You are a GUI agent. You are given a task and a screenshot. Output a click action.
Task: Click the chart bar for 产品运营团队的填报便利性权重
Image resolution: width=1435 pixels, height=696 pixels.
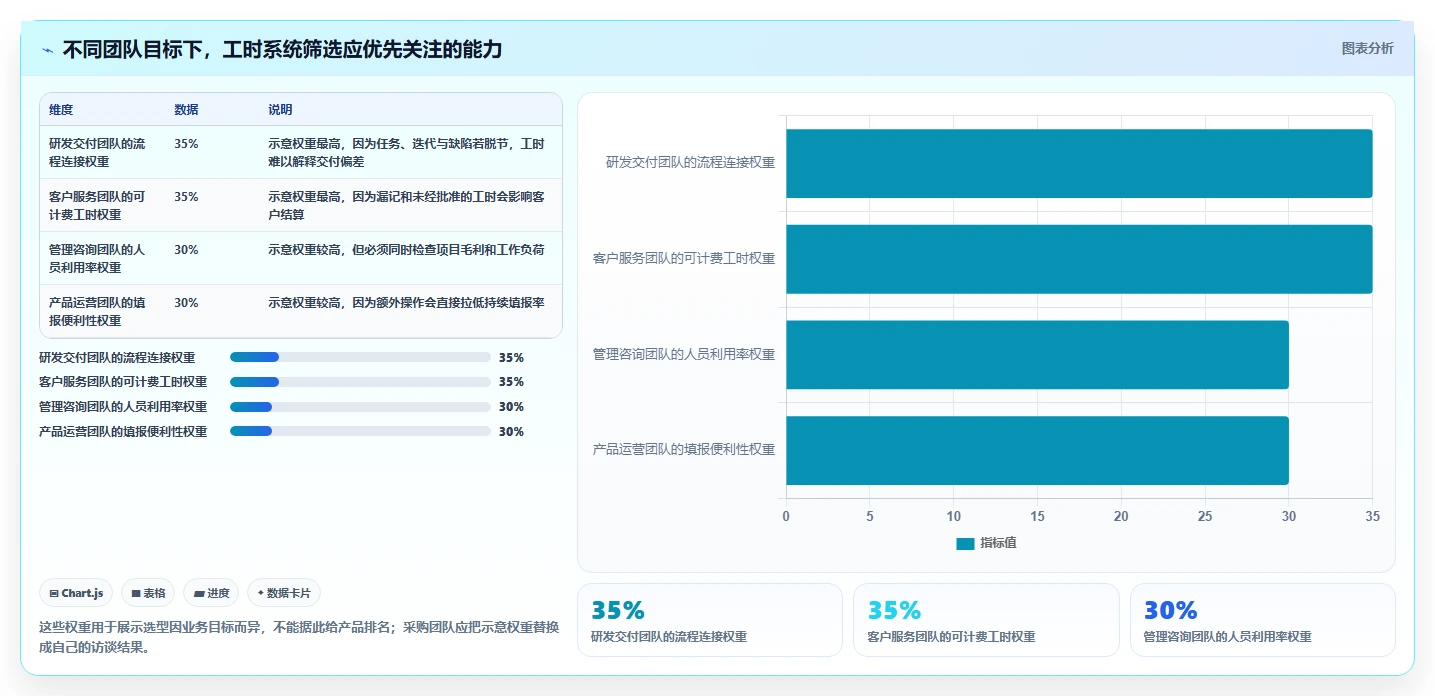(x=1037, y=450)
